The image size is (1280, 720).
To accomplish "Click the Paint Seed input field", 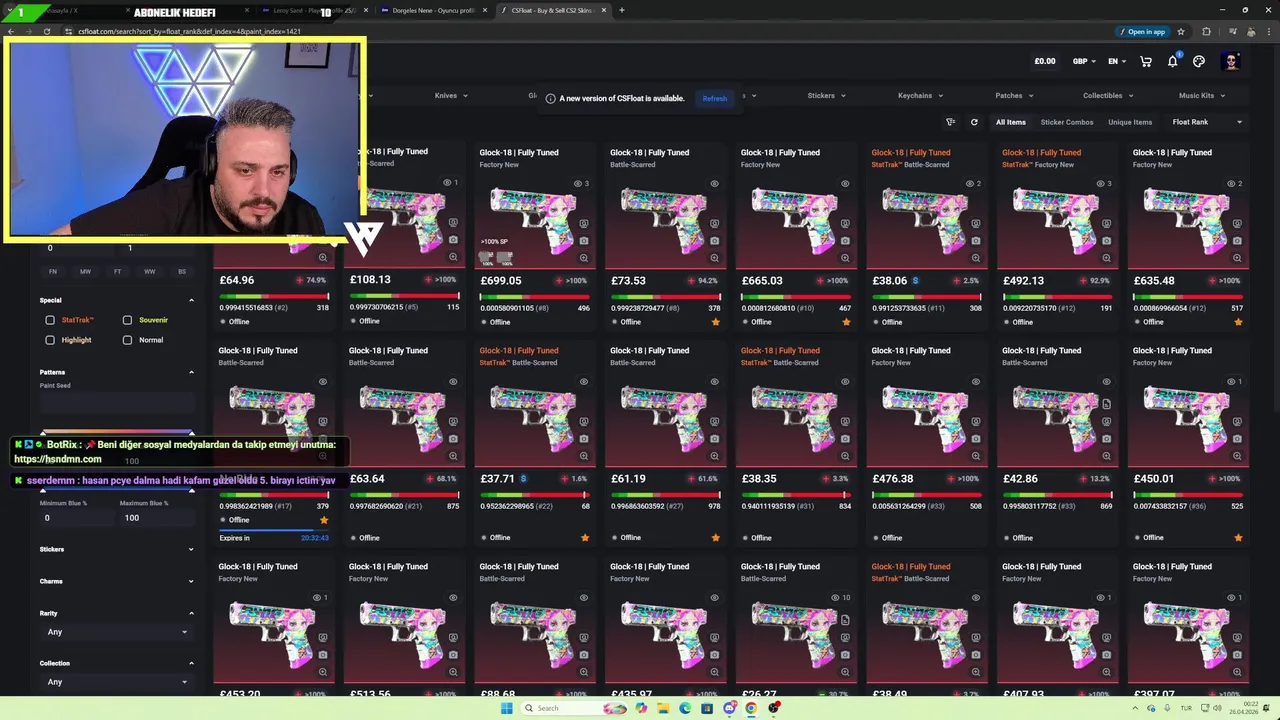I will [116, 403].
